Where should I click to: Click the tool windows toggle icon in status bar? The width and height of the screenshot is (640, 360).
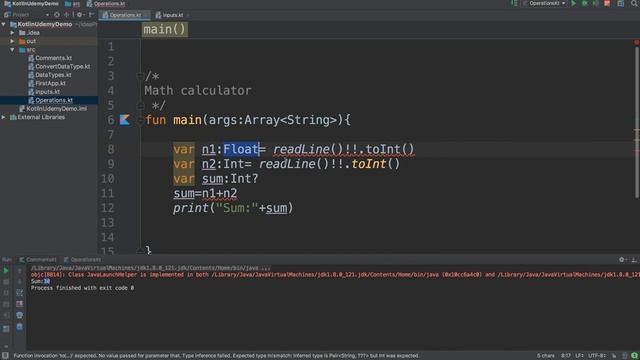[5, 356]
